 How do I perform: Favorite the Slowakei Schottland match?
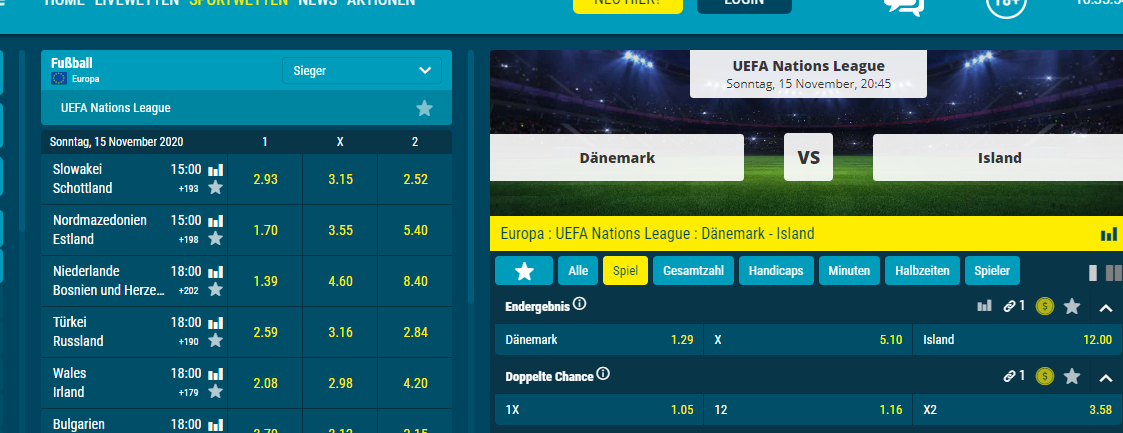(216, 188)
